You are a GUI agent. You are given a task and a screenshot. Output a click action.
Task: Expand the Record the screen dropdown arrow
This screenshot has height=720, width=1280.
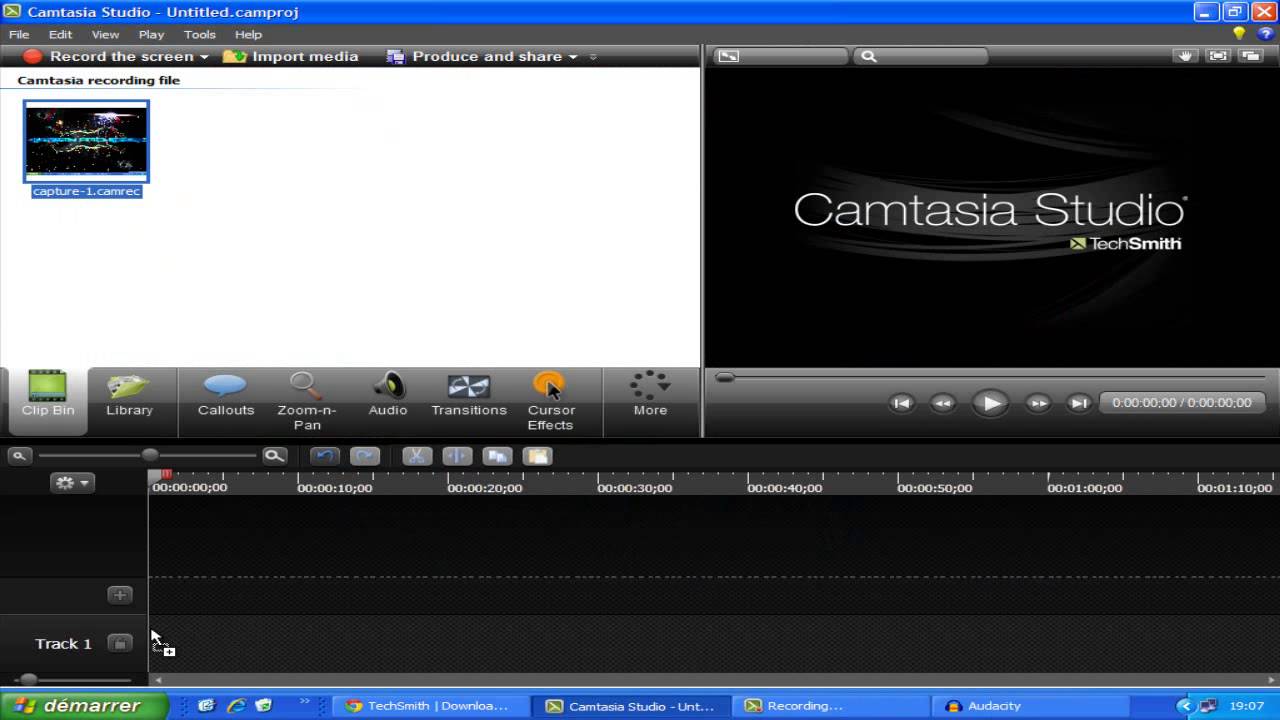click(204, 57)
